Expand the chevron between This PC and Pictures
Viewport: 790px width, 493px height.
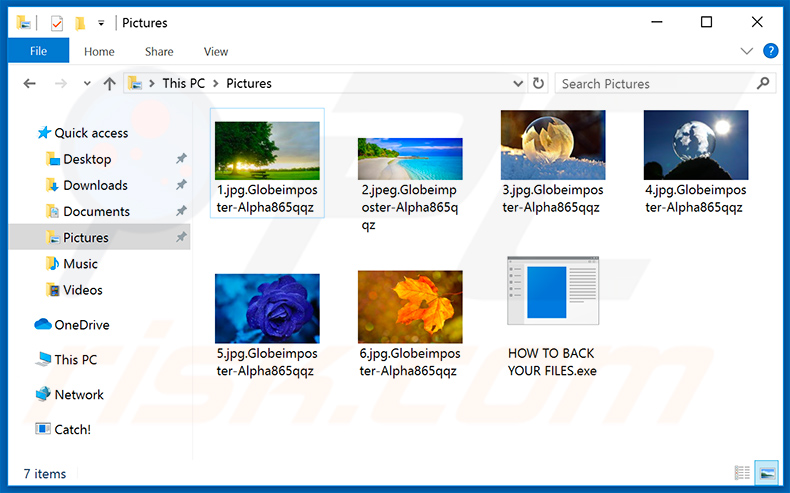tap(216, 84)
